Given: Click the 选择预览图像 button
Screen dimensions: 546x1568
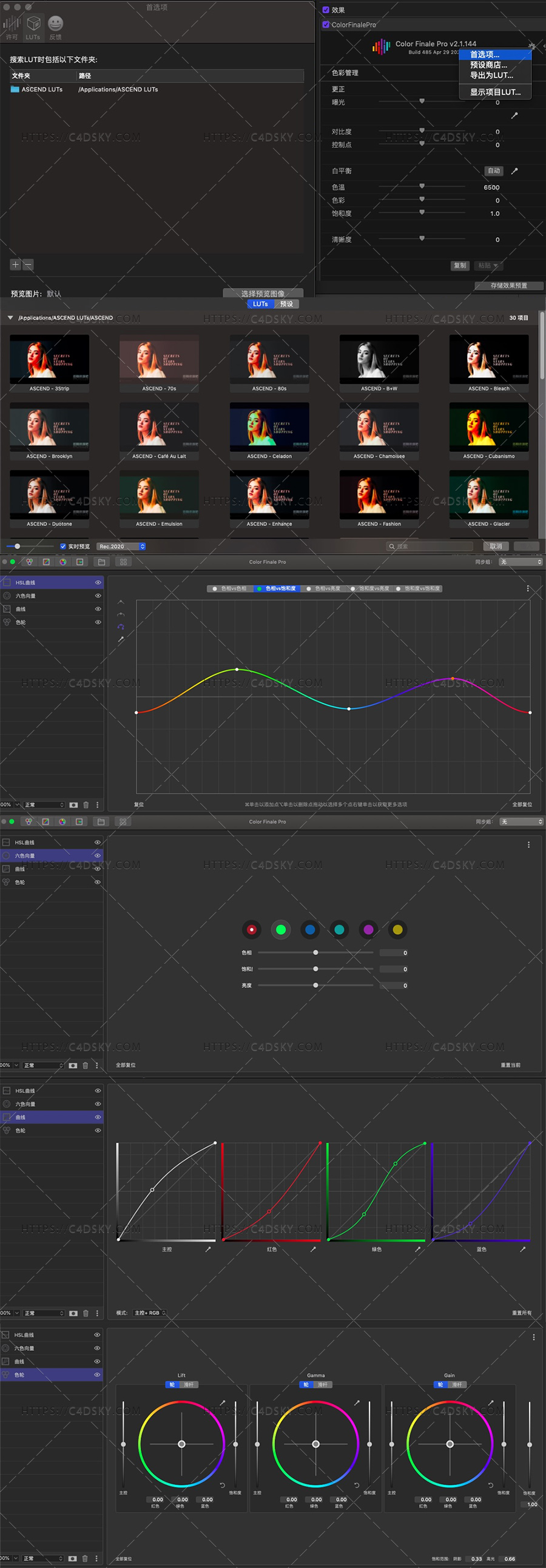Looking at the screenshot, I should [263, 294].
